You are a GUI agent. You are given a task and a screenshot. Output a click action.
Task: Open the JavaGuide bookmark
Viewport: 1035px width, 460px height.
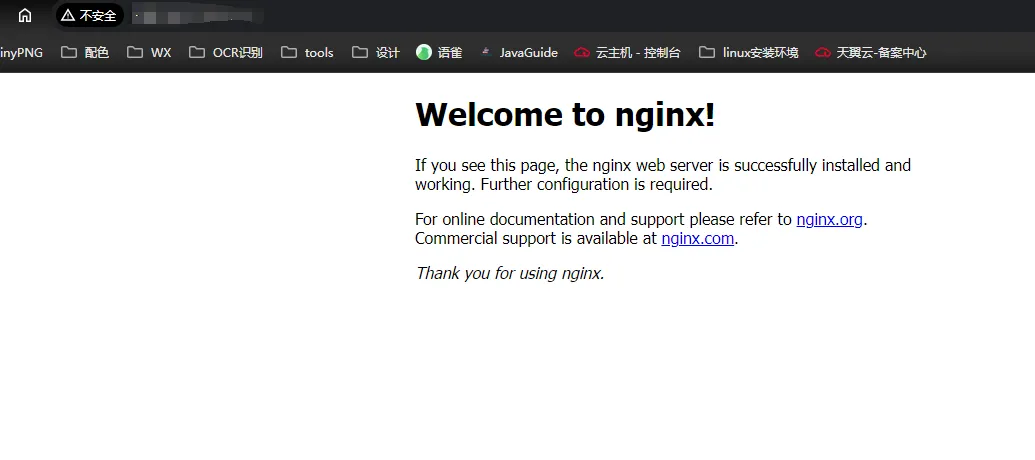coord(519,53)
